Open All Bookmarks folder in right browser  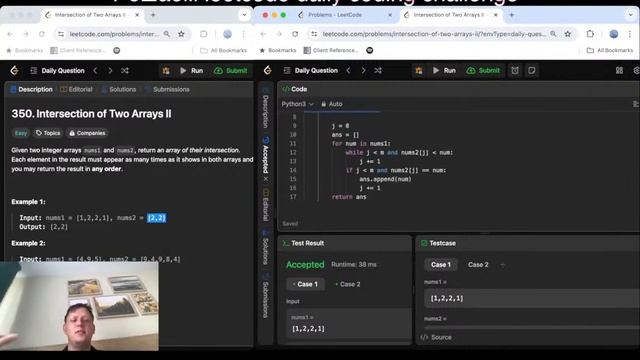pyautogui.click(x=610, y=50)
